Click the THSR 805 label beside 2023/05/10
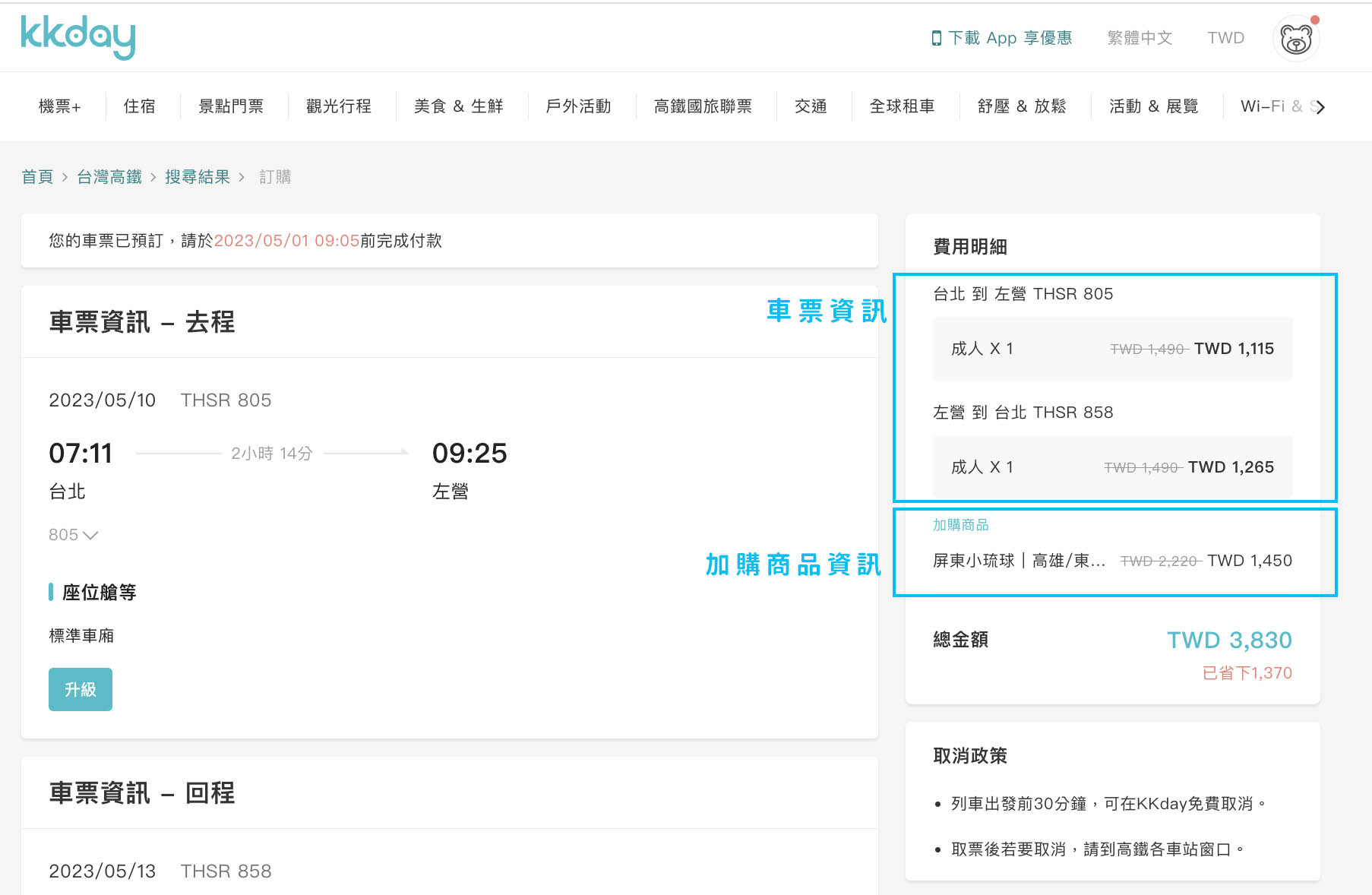Image resolution: width=1372 pixels, height=895 pixels. click(x=226, y=400)
